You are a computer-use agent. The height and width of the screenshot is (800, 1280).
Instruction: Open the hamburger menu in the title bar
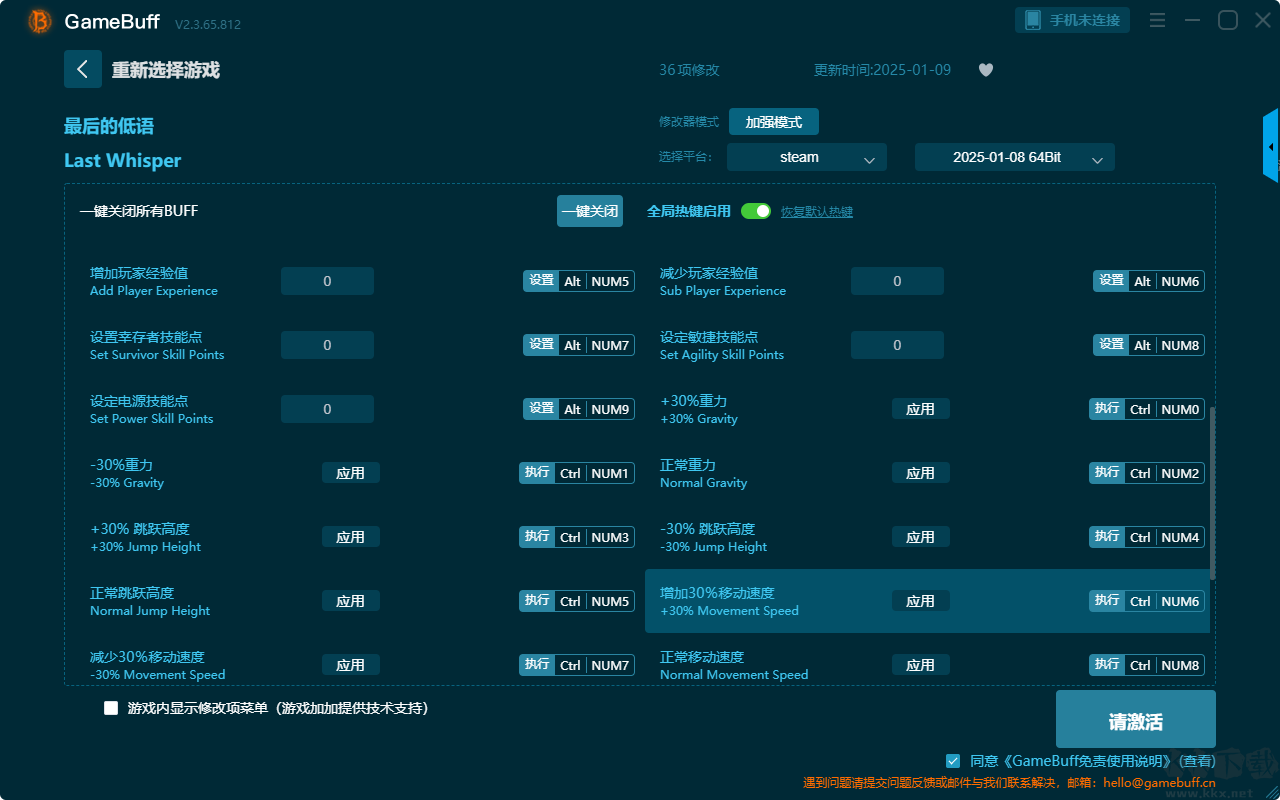pyautogui.click(x=1157, y=20)
